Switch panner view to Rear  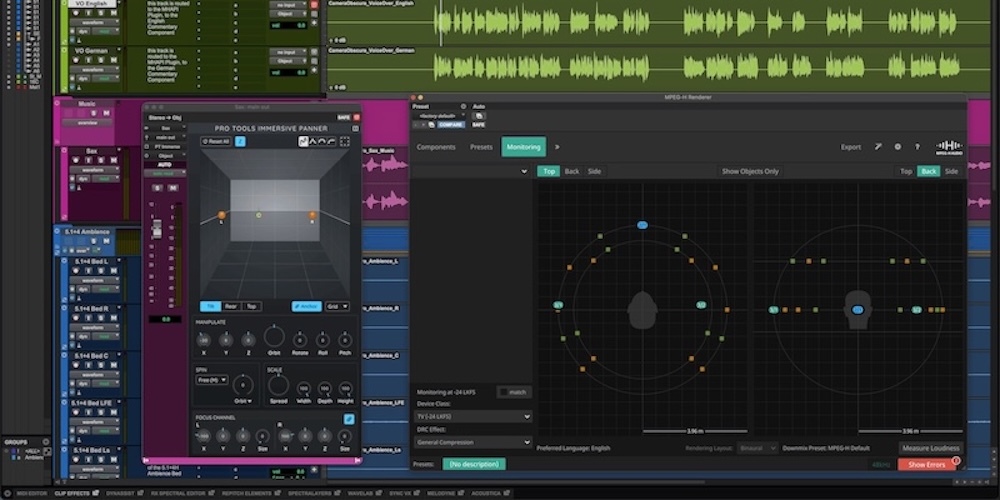[231, 306]
